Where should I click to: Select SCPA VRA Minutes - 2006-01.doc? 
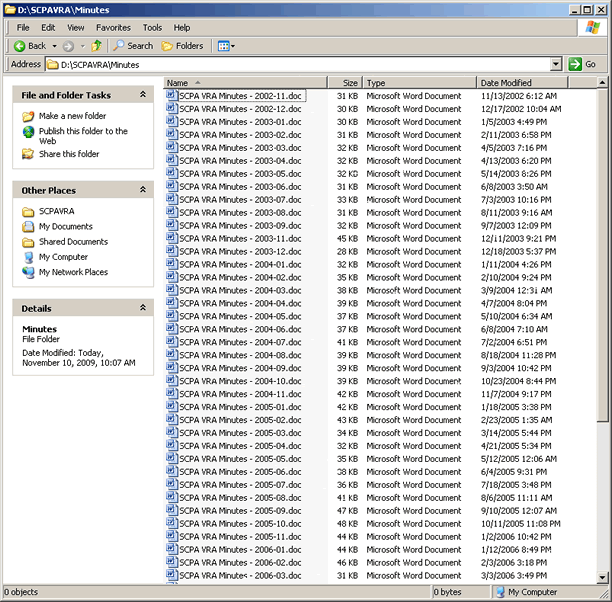coord(240,550)
